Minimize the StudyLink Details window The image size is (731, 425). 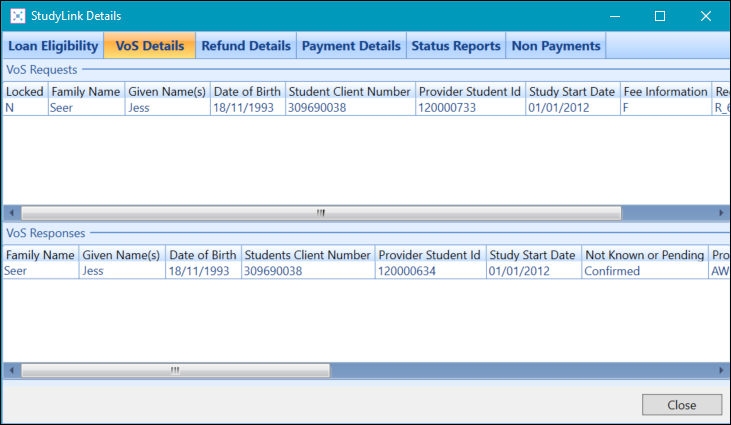615,16
